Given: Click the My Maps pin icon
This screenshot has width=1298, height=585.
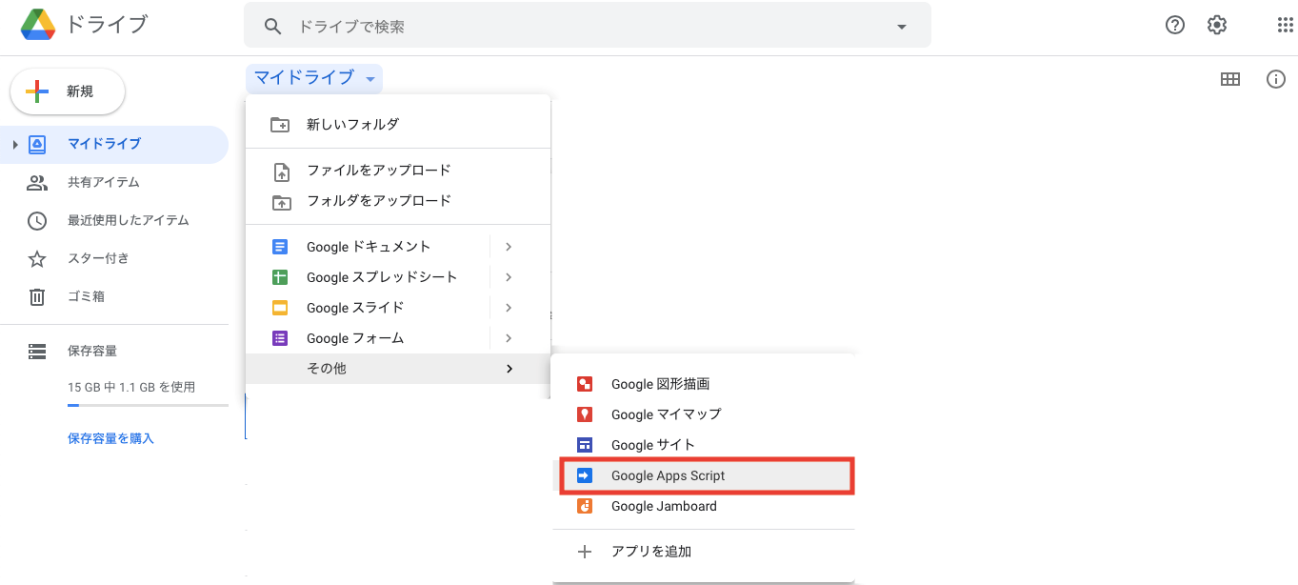Looking at the screenshot, I should pyautogui.click(x=585, y=414).
